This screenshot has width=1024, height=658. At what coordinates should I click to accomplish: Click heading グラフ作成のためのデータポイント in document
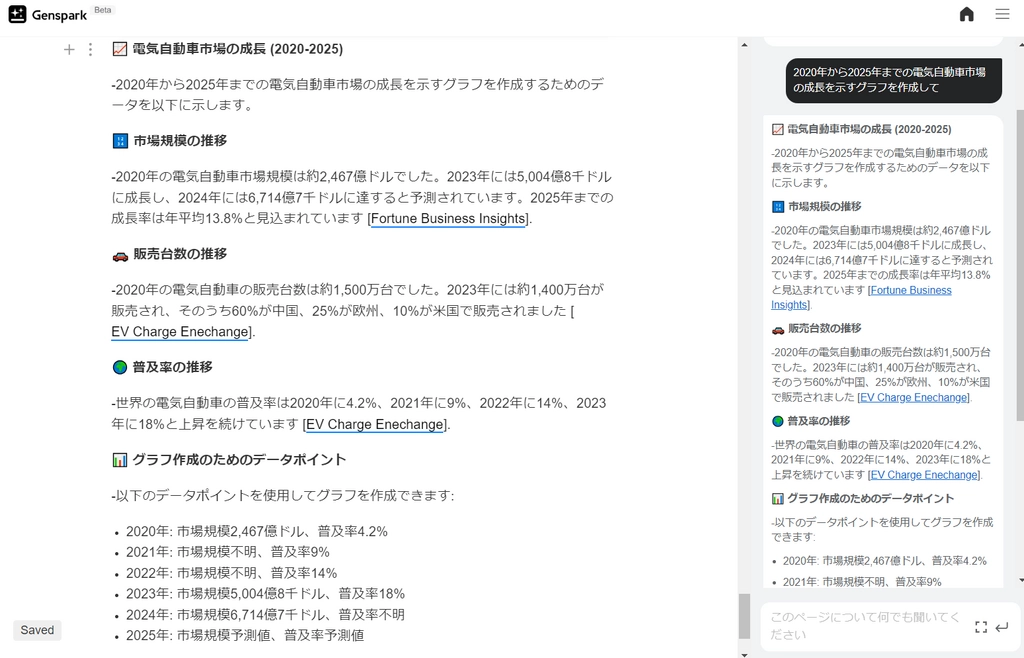click(x=239, y=460)
